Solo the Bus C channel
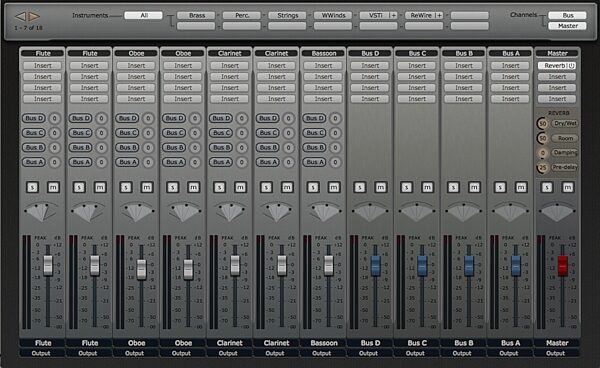Screen dimensions: 600x368 pos(406,187)
